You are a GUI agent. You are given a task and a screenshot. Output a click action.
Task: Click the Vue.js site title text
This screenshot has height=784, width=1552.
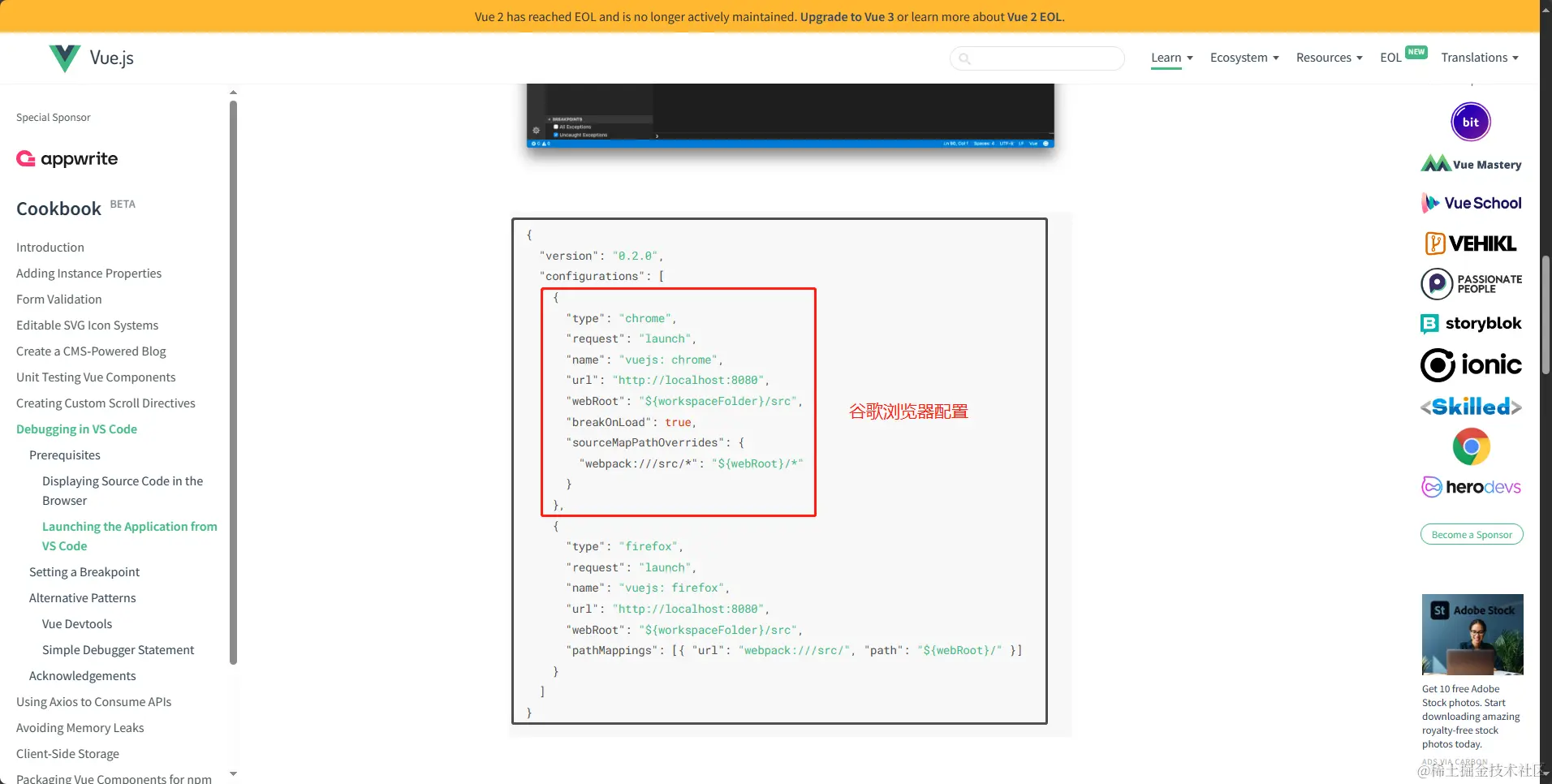point(112,58)
